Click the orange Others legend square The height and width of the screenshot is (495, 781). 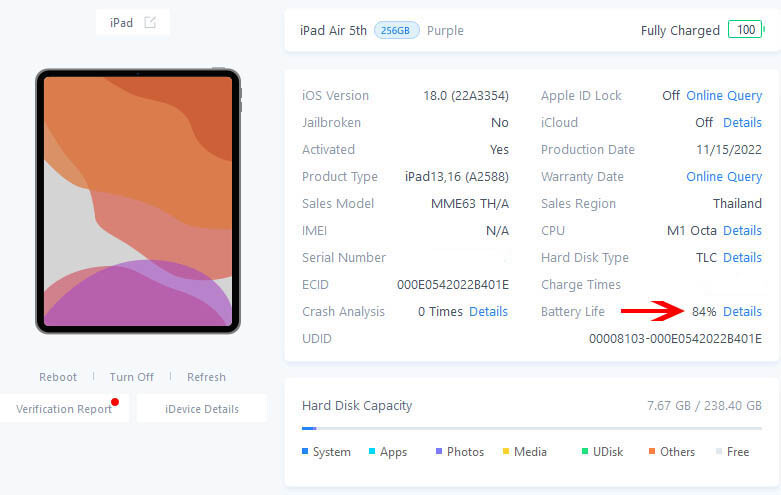click(x=651, y=451)
